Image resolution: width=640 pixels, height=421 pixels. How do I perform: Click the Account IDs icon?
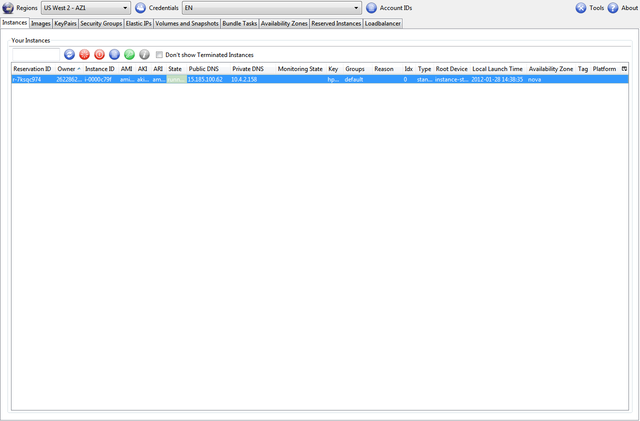pyautogui.click(x=371, y=8)
